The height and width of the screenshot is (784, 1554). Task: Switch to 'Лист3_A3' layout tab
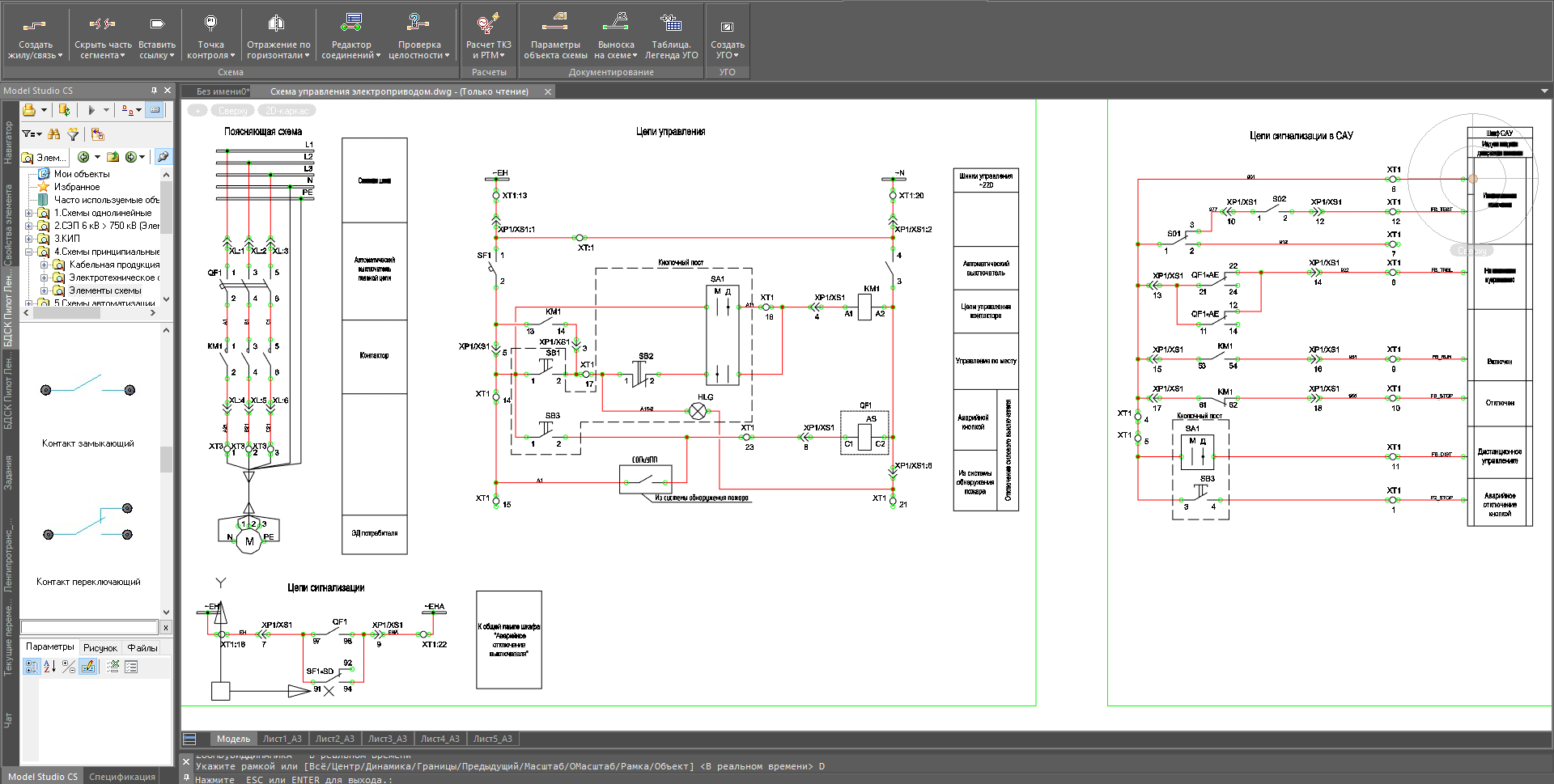tap(387, 739)
